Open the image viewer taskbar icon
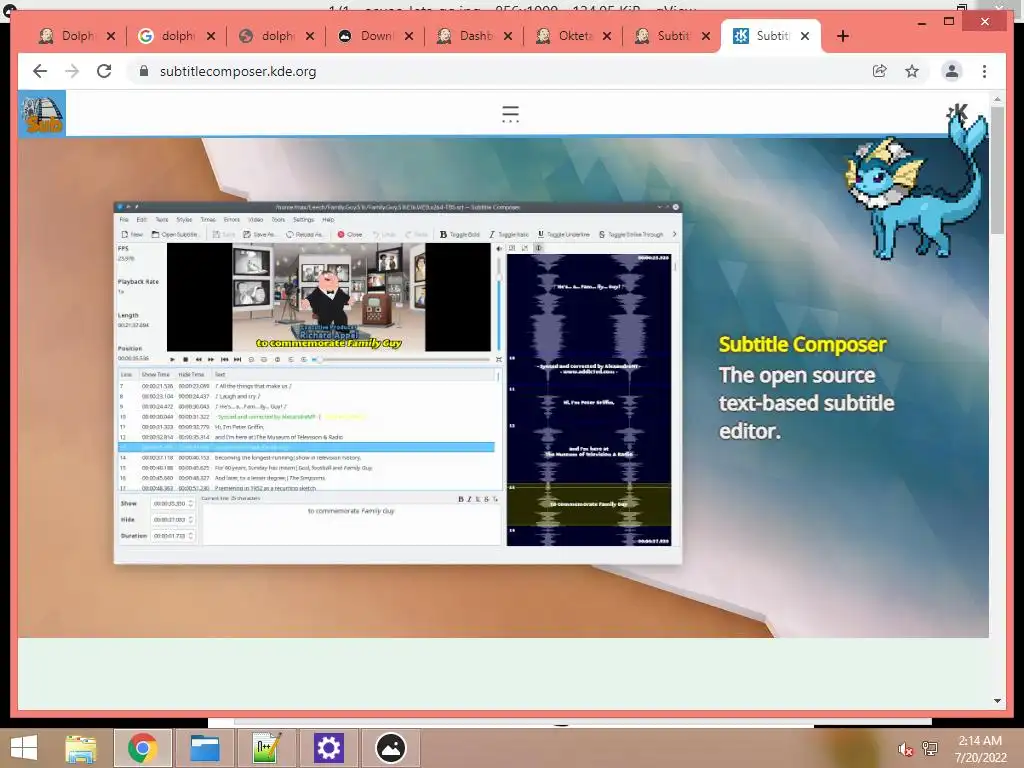Viewport: 1024px width, 768px height. point(391,748)
